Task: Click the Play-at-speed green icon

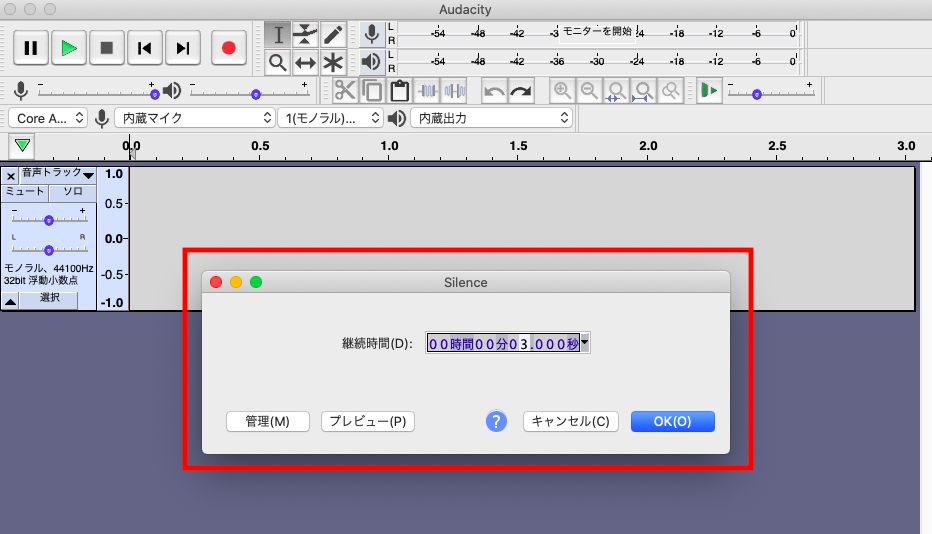Action: click(709, 91)
